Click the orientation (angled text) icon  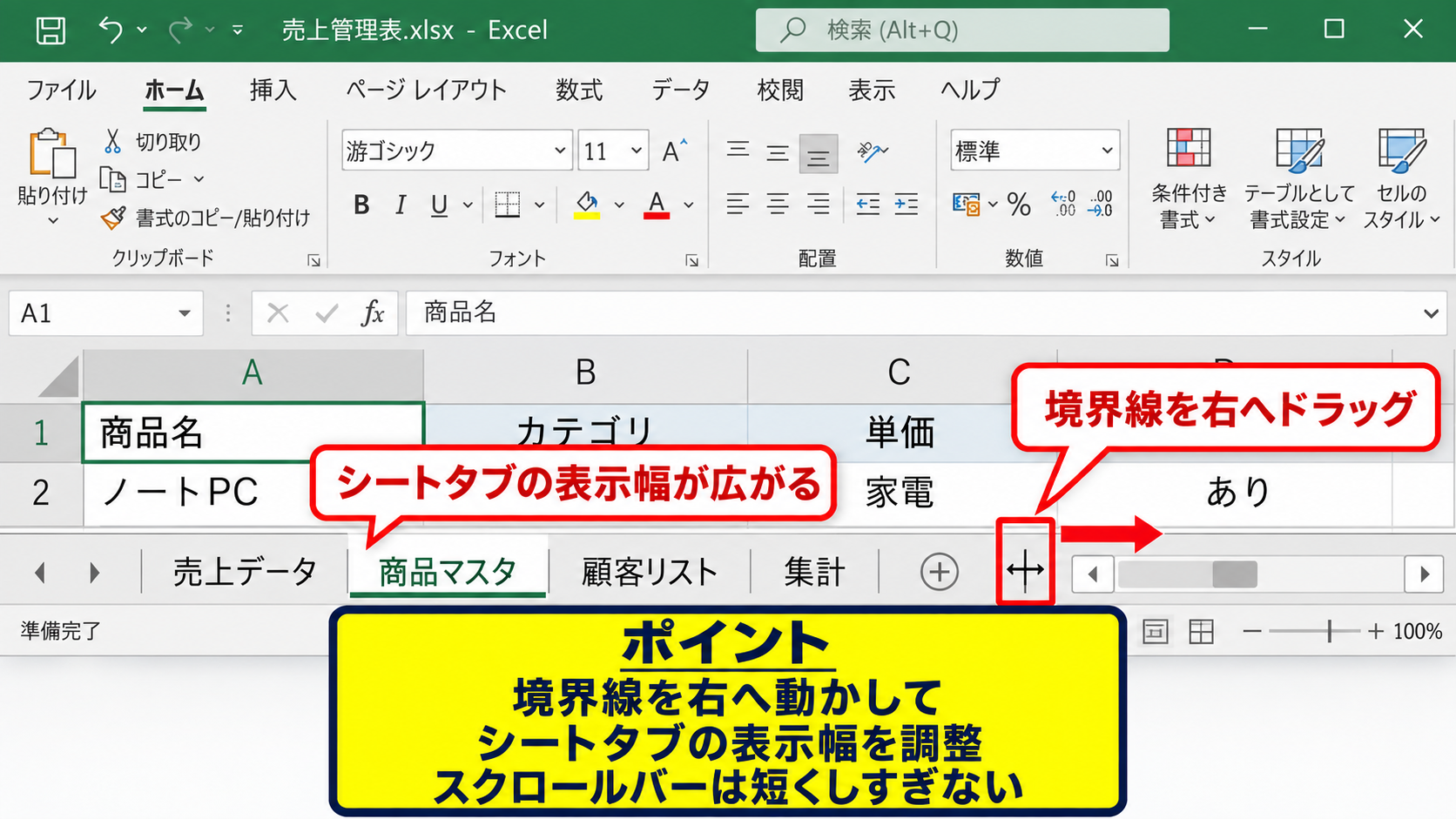pyautogui.click(x=871, y=151)
